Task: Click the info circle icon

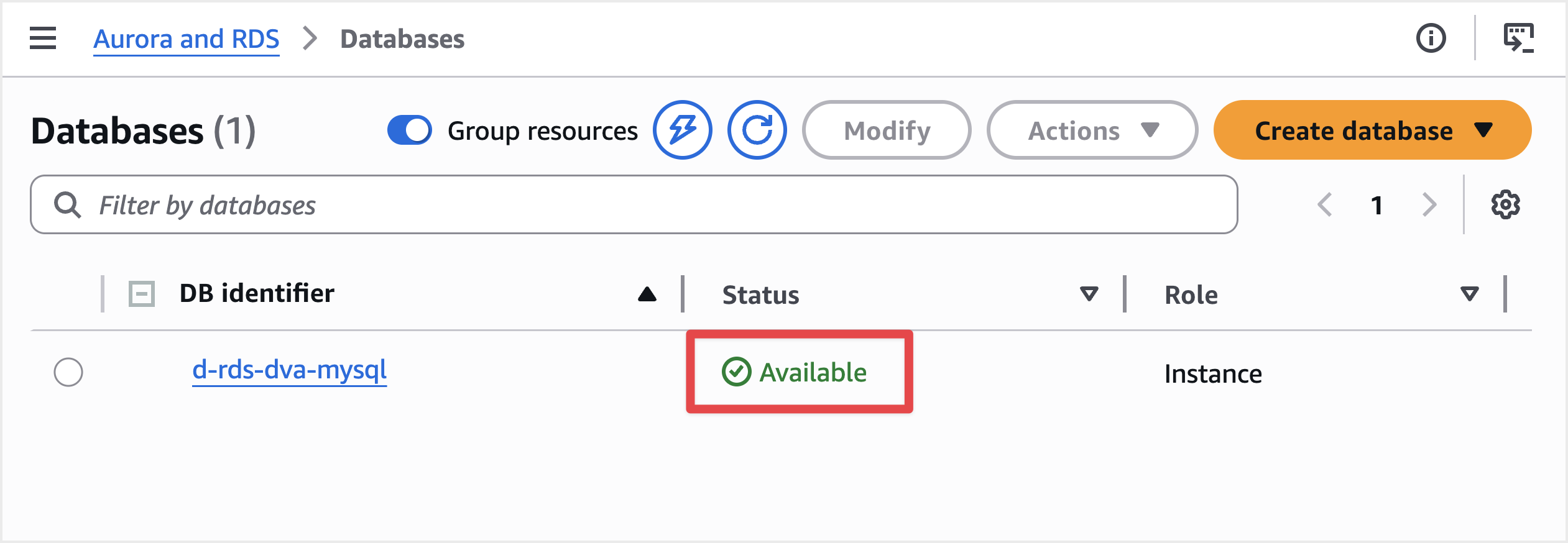Action: [x=1431, y=39]
